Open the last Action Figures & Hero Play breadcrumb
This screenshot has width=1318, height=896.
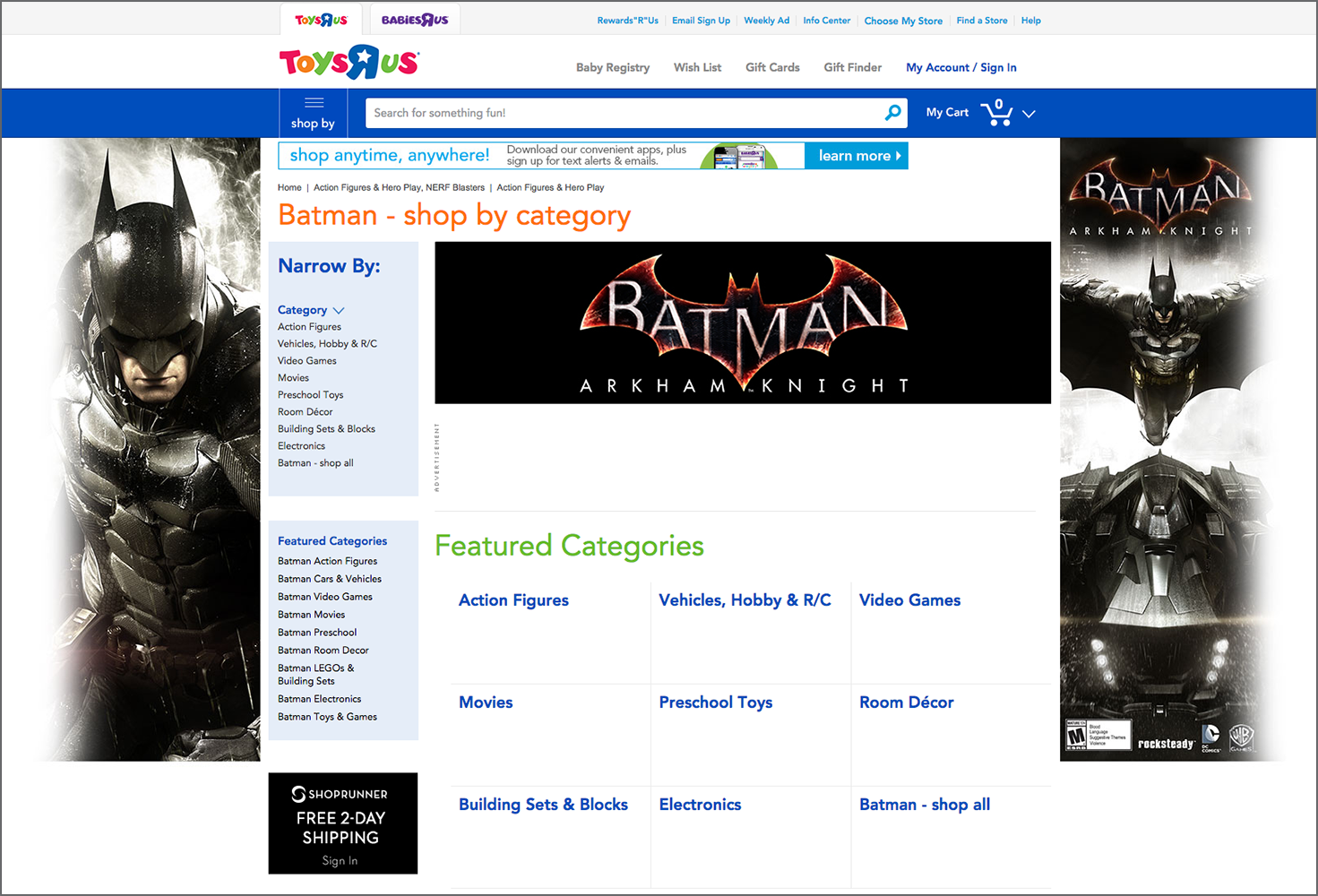[550, 187]
